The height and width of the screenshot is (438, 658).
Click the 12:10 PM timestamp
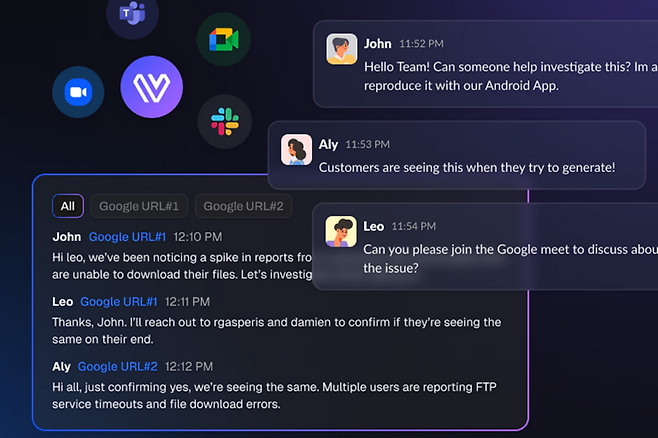tap(196, 237)
